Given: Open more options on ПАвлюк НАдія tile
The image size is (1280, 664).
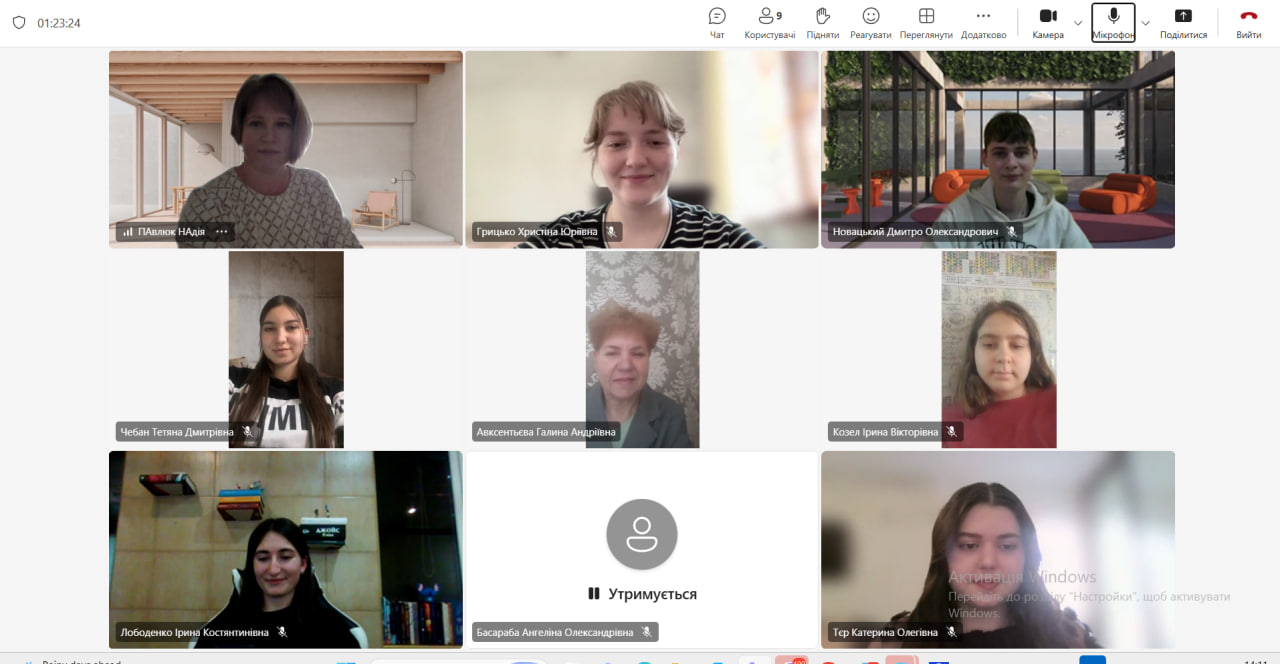Looking at the screenshot, I should [x=222, y=232].
